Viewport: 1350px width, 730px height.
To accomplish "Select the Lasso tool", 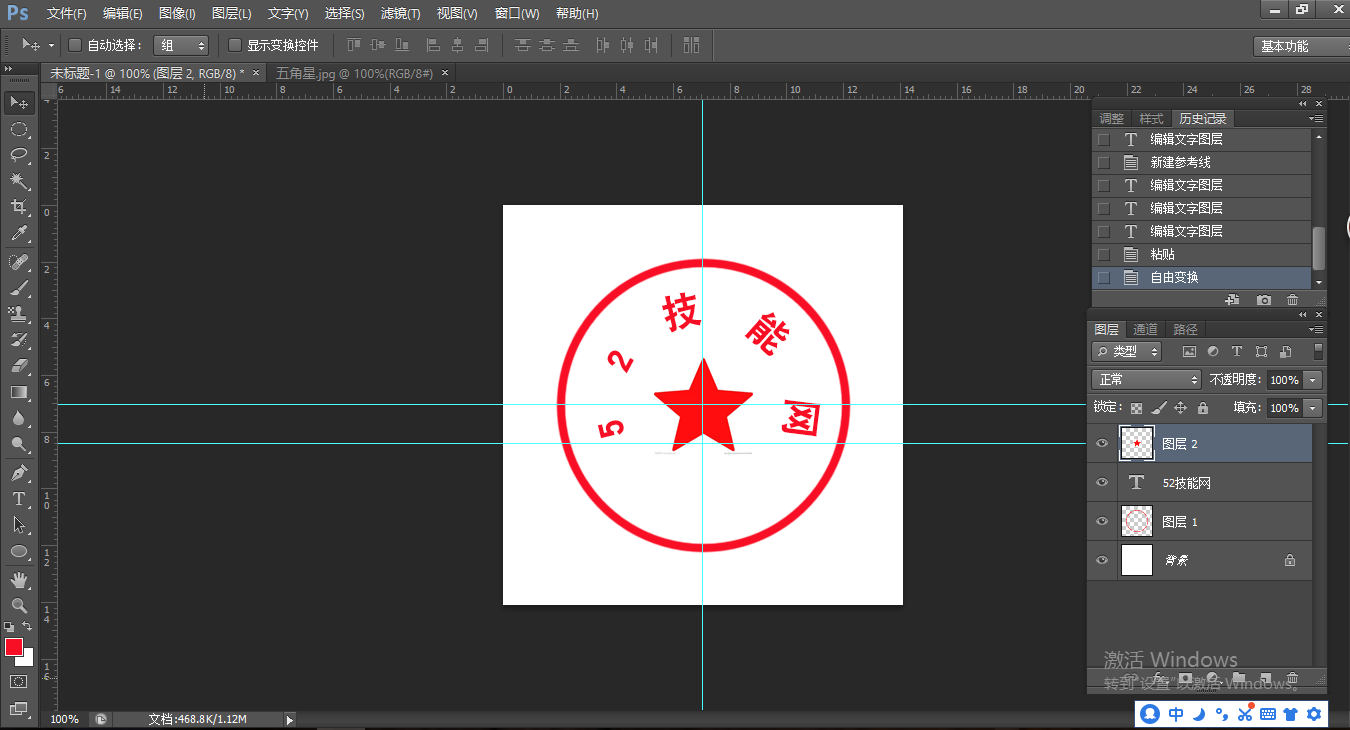I will tap(19, 155).
